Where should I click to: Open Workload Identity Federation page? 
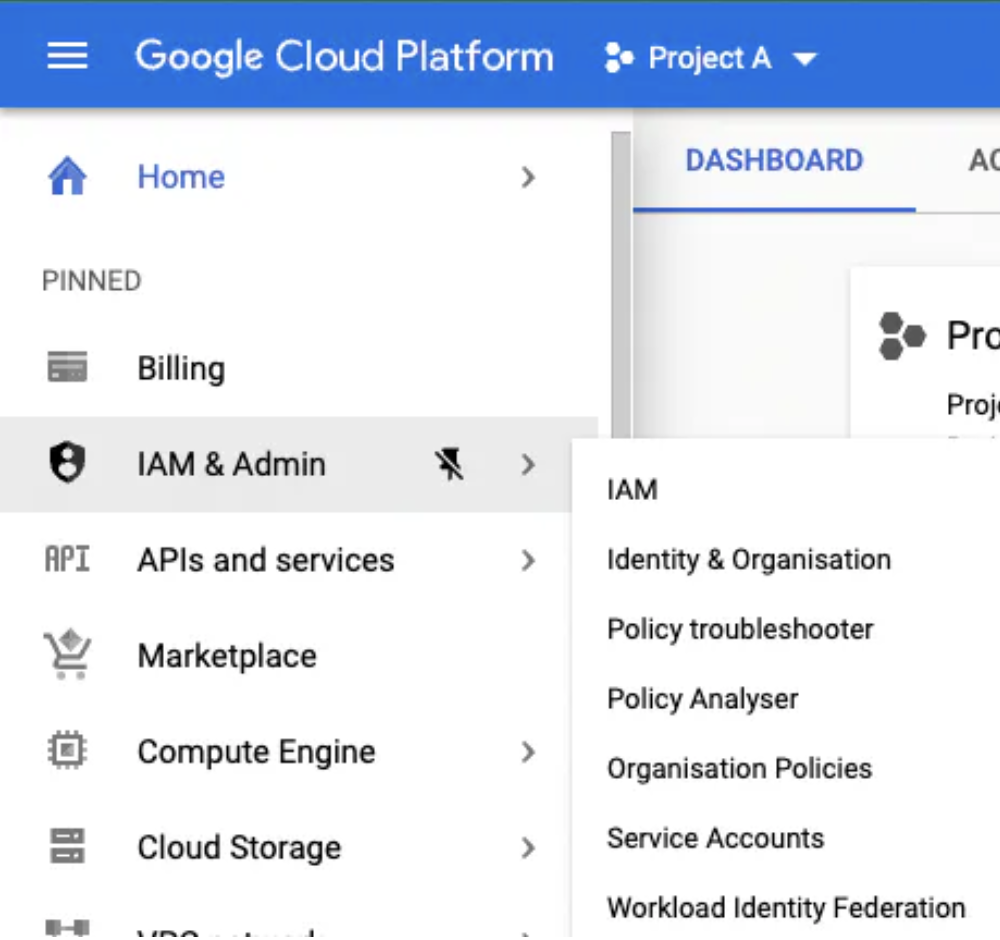(786, 908)
